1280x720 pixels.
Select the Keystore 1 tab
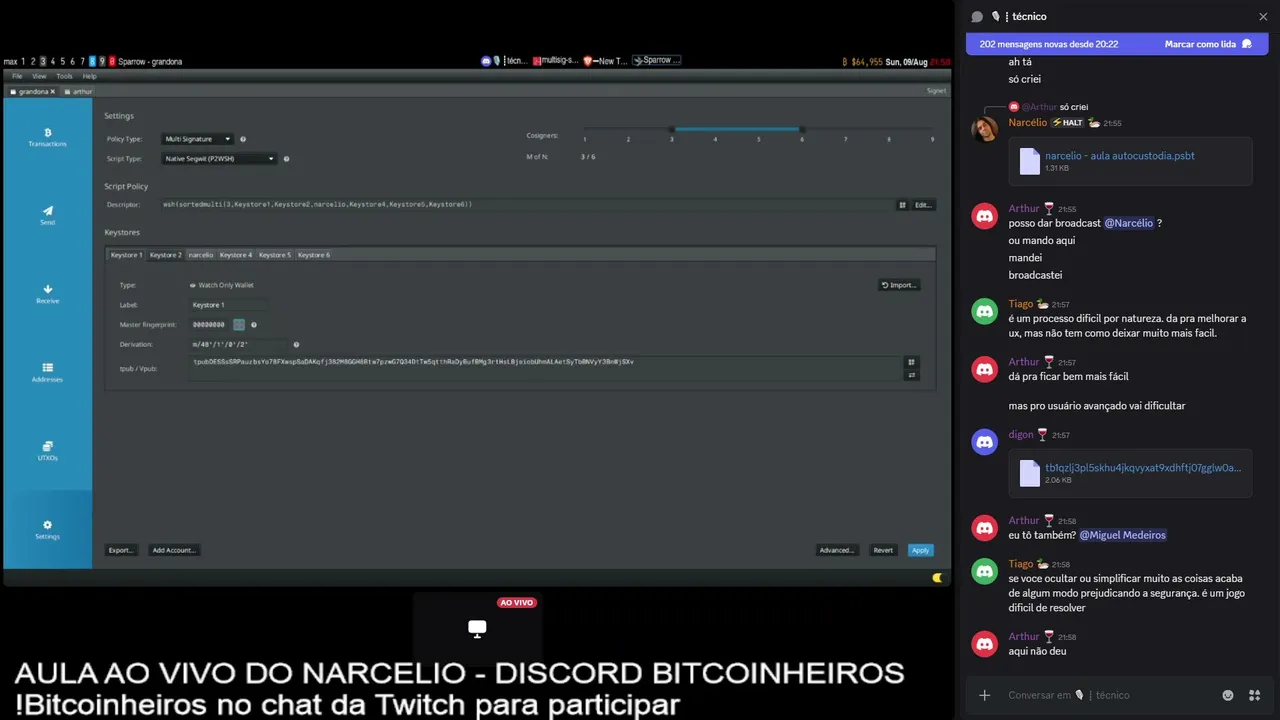127,255
